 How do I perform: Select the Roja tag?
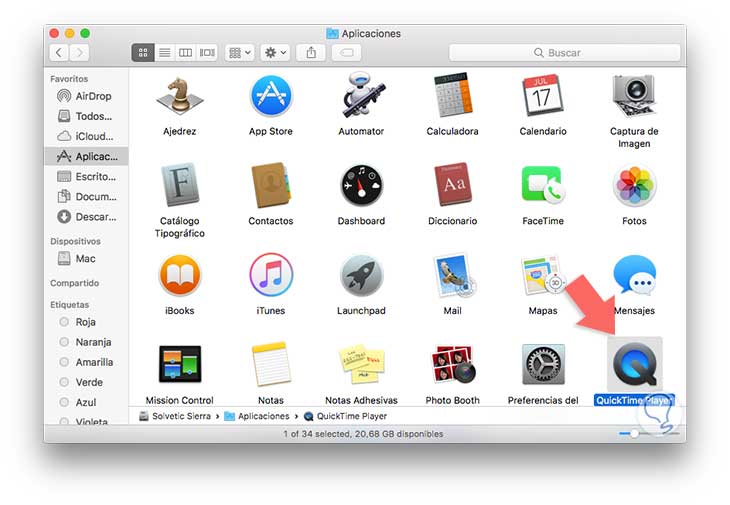(86, 322)
